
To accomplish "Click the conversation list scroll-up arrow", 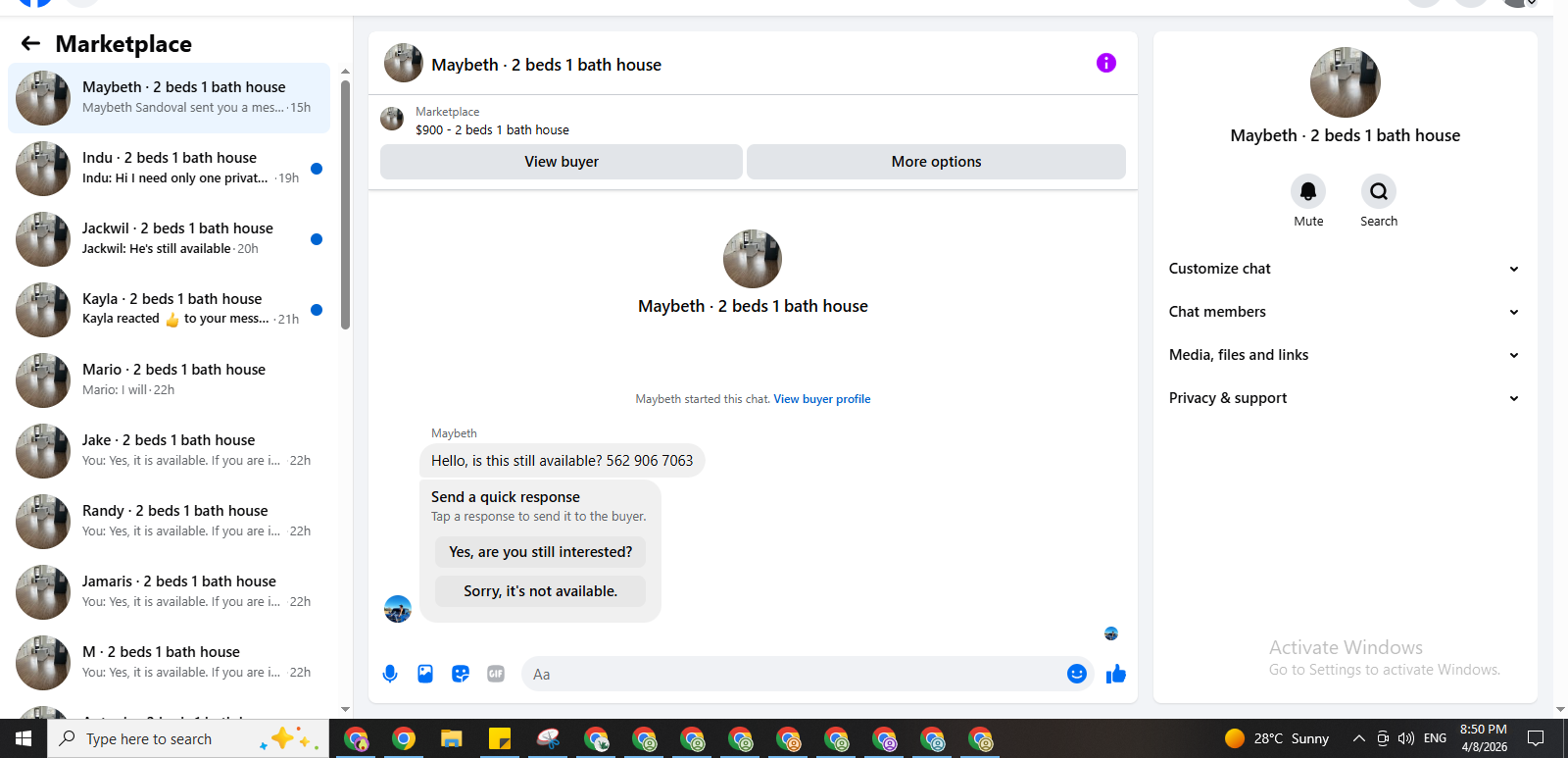I will pyautogui.click(x=345, y=72).
